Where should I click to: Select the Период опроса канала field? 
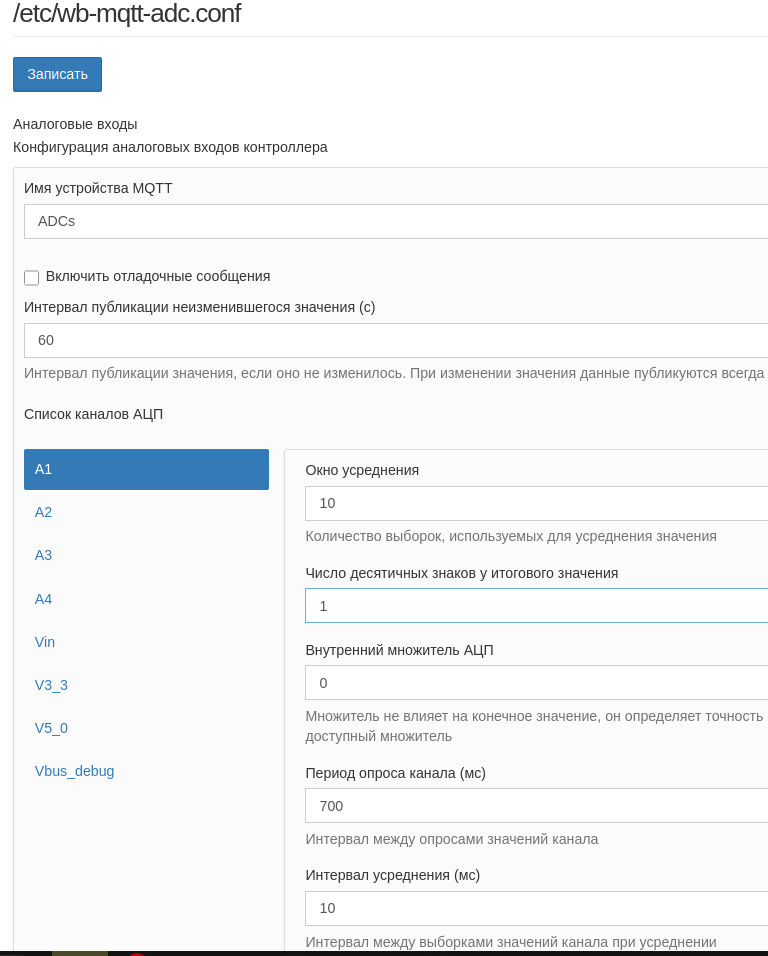tap(536, 805)
